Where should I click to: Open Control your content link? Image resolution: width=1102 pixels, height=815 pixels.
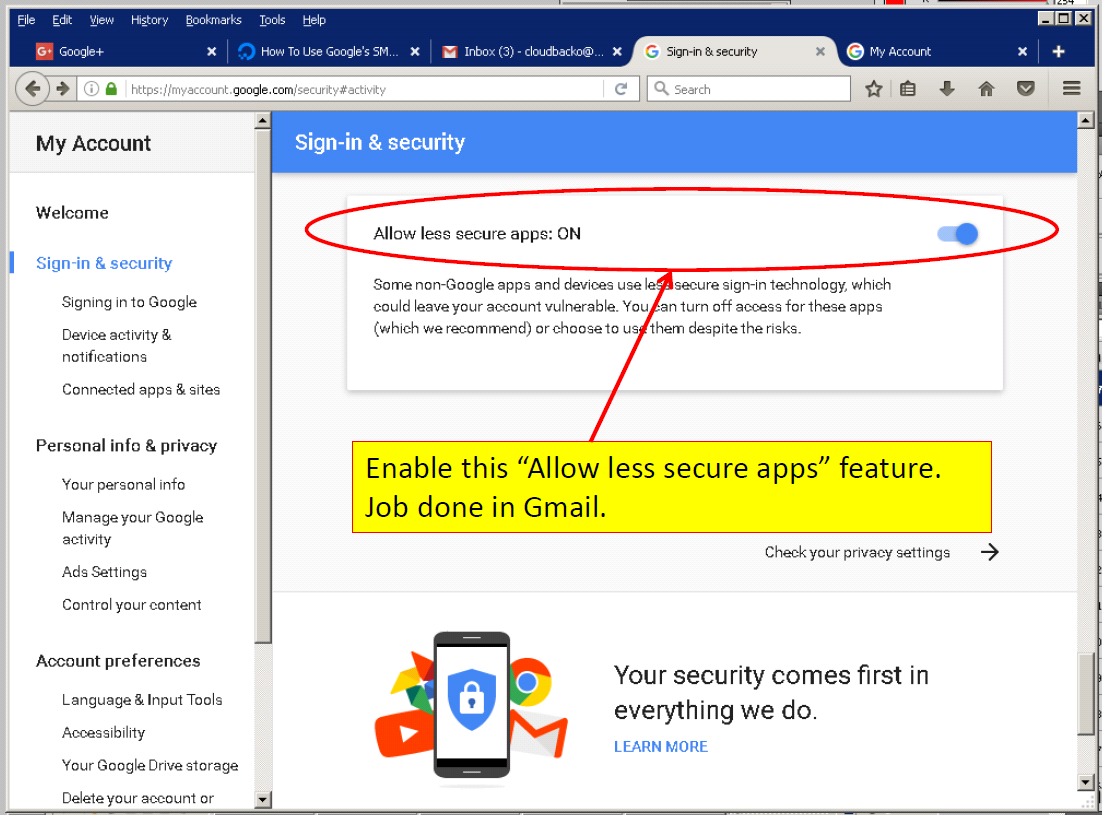(x=131, y=605)
